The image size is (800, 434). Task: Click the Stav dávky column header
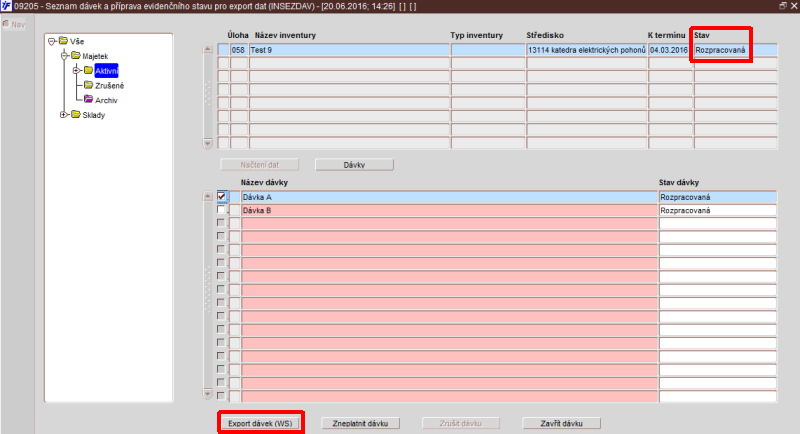[x=679, y=182]
